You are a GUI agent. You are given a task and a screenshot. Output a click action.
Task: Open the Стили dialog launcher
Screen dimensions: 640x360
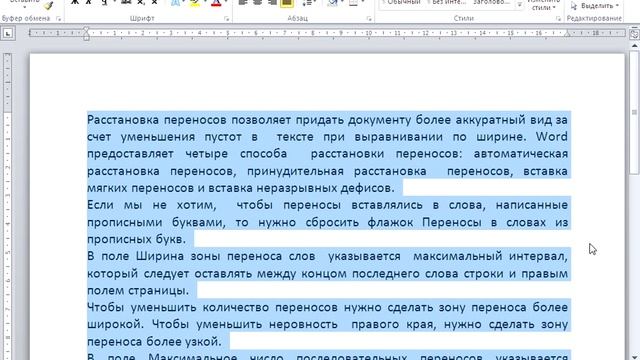tap(558, 19)
